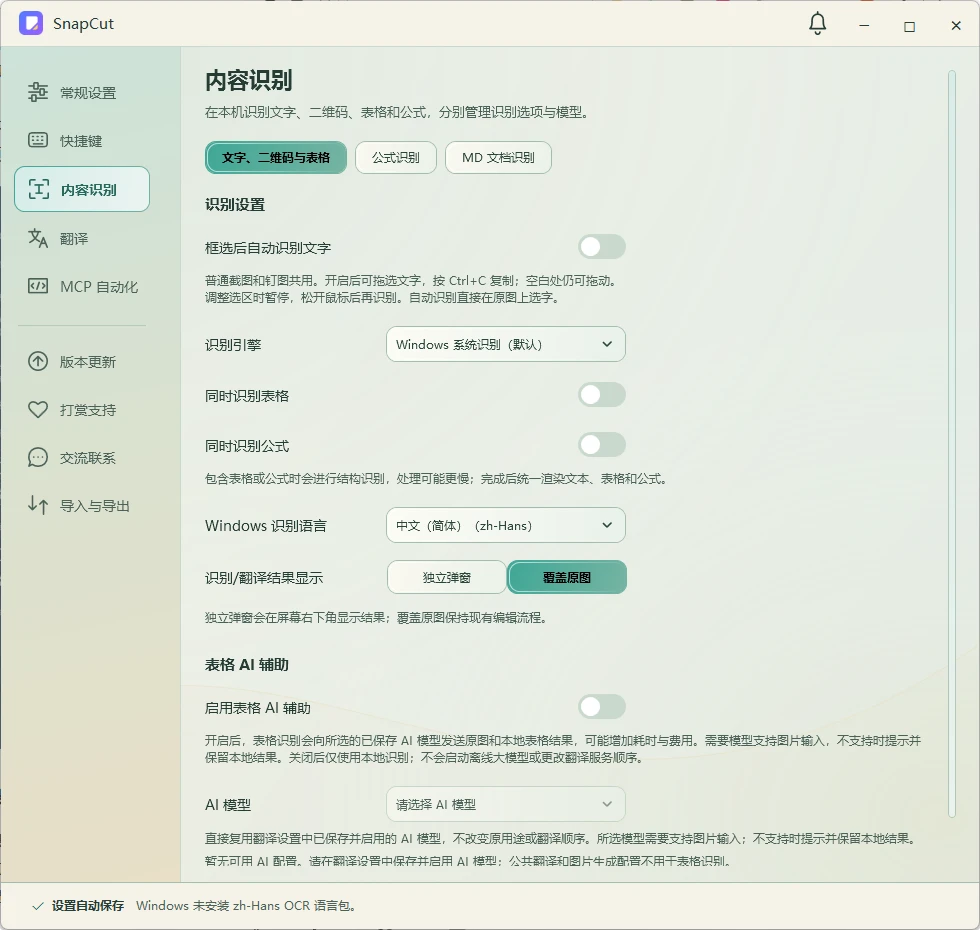This screenshot has height=930, width=980.
Task: Enable 启用表格 AI 辅助 switch
Action: coord(601,707)
